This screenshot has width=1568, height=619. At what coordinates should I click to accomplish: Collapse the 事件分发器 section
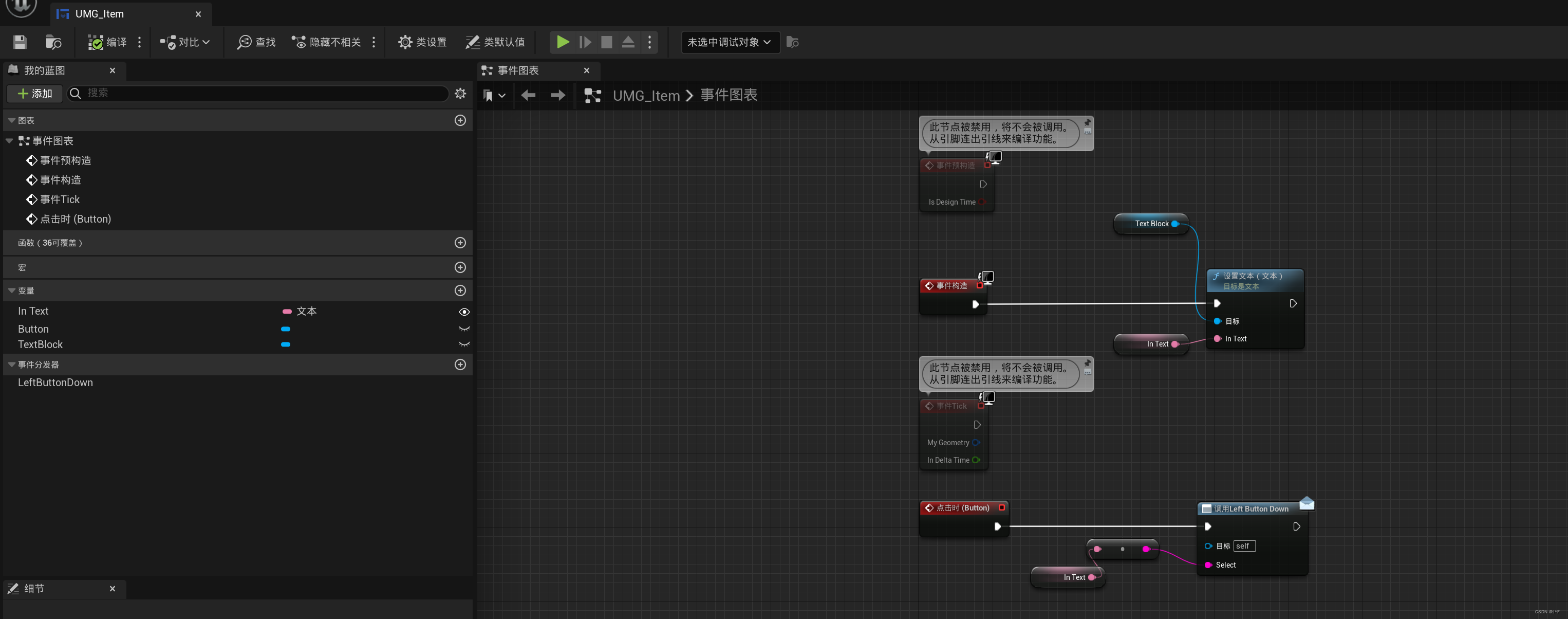(x=12, y=365)
